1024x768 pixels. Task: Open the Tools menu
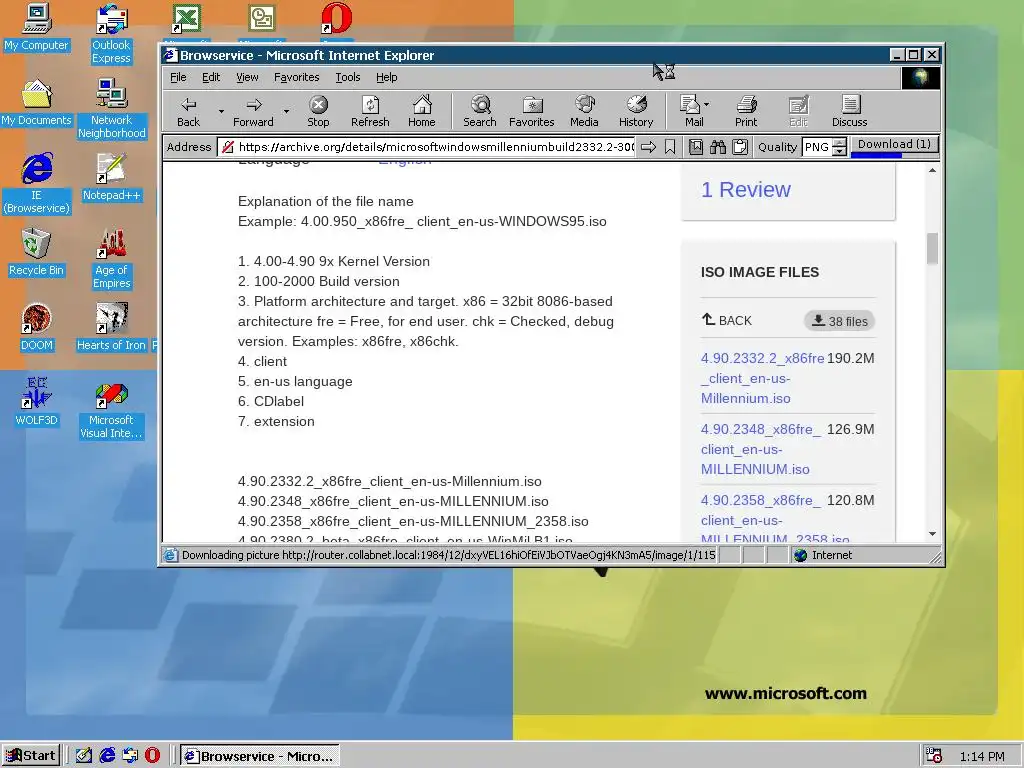coord(348,77)
